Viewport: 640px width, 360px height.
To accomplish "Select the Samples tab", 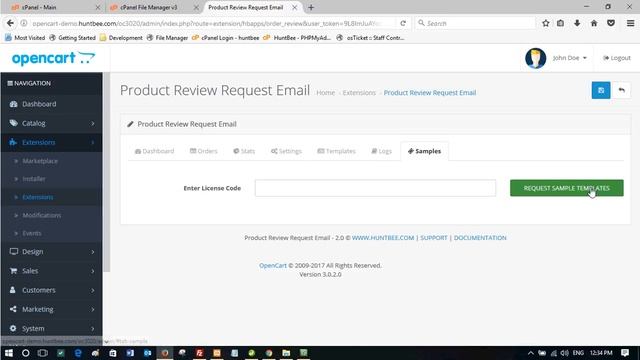I will click(x=424, y=151).
